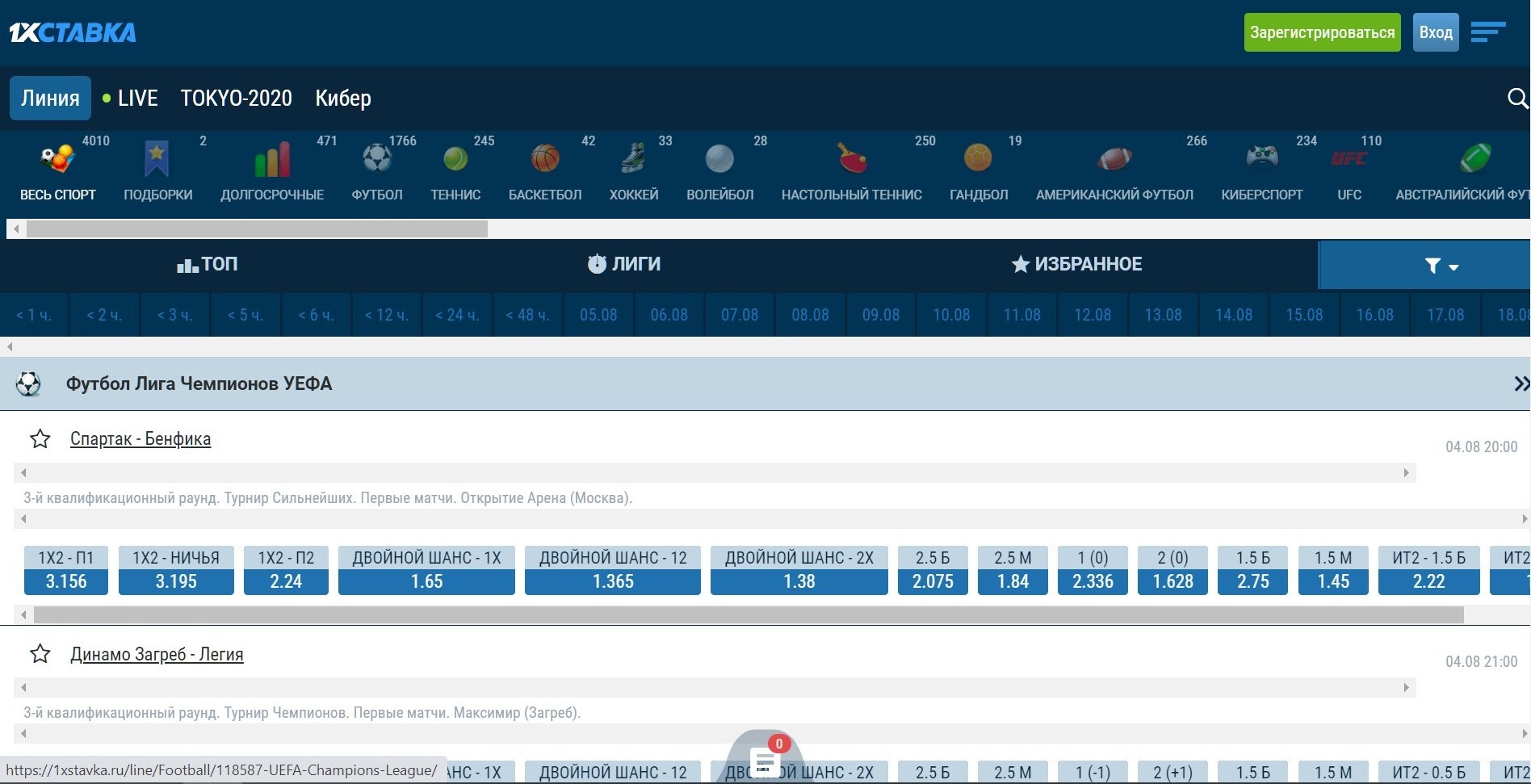The image size is (1531, 784).
Task: Bet on 1.5 Б at 2.75
Action: 1253,570
